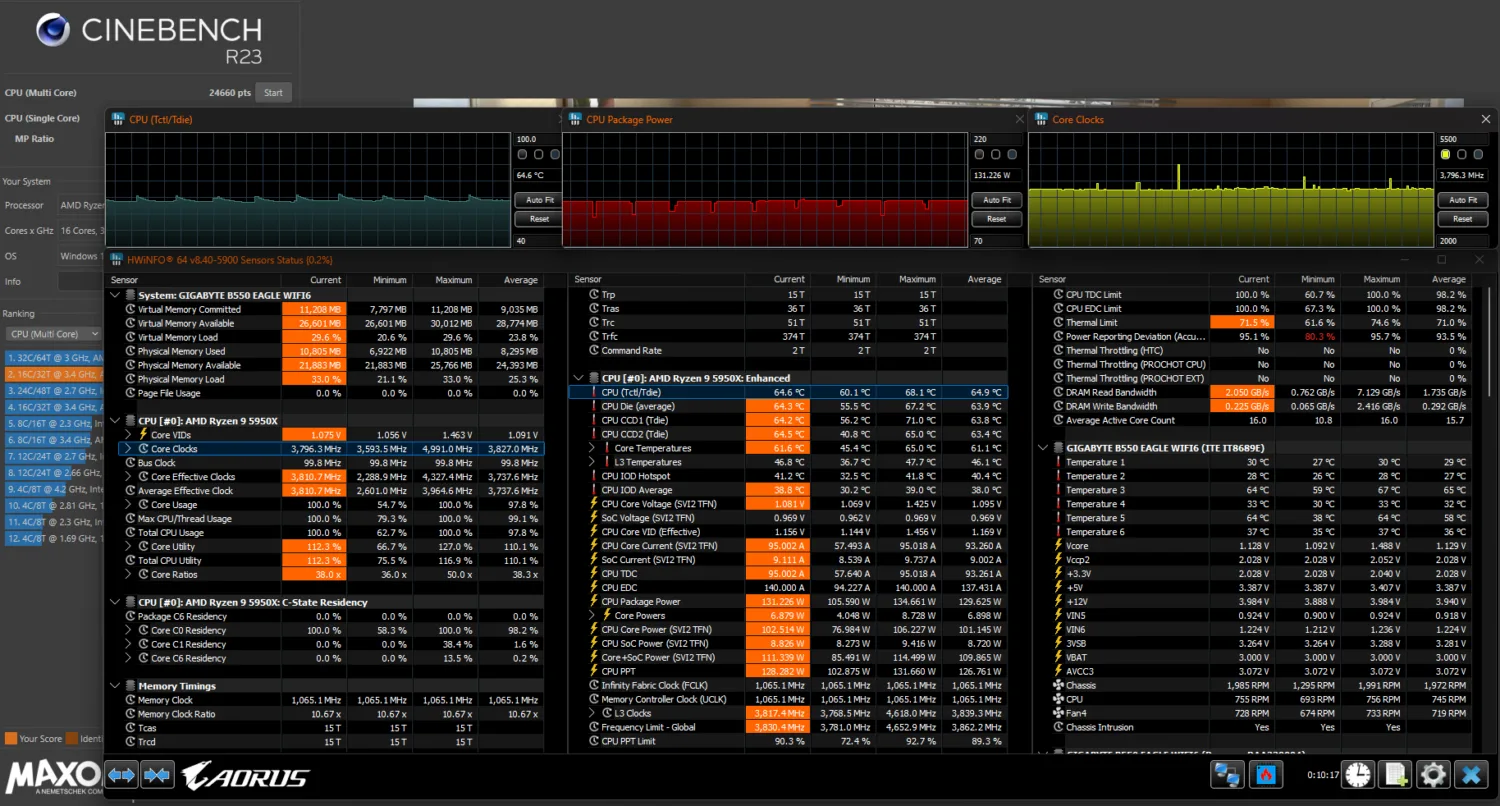Open the network remote monitoring icon in HWiNFO
Image resolution: width=1500 pixels, height=806 pixels.
tap(1227, 774)
